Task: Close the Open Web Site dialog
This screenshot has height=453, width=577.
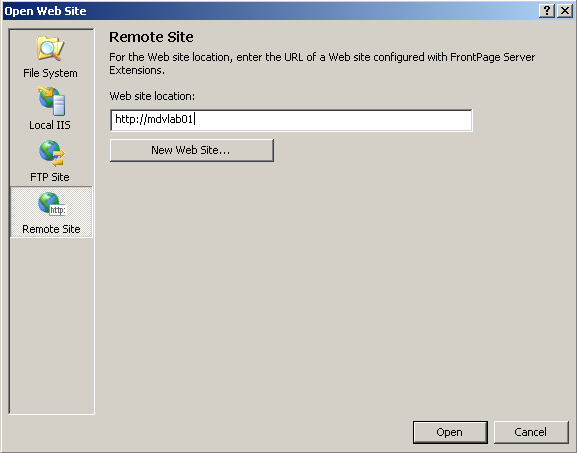Action: (564, 11)
